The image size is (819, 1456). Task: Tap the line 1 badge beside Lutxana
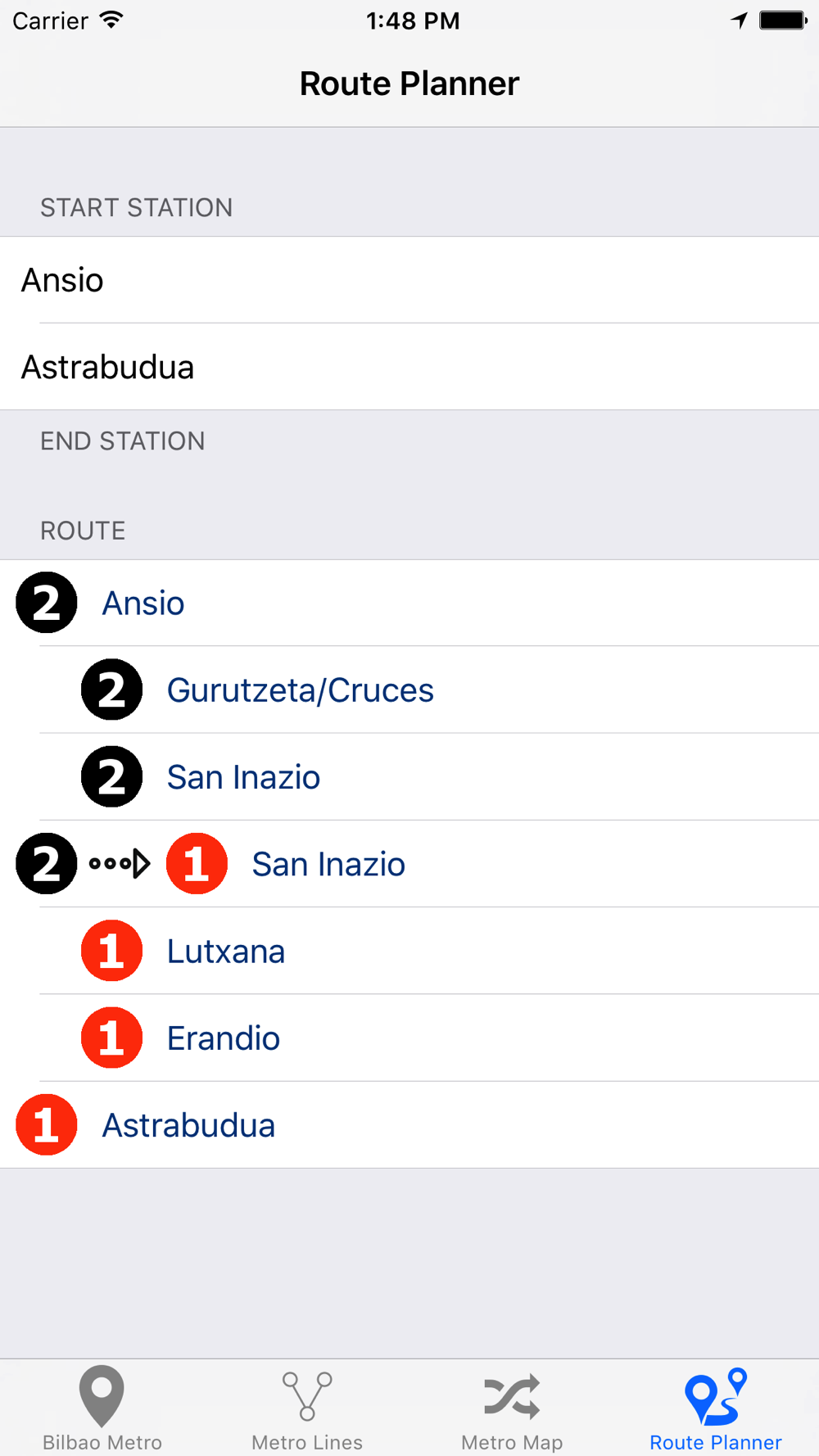click(x=112, y=951)
